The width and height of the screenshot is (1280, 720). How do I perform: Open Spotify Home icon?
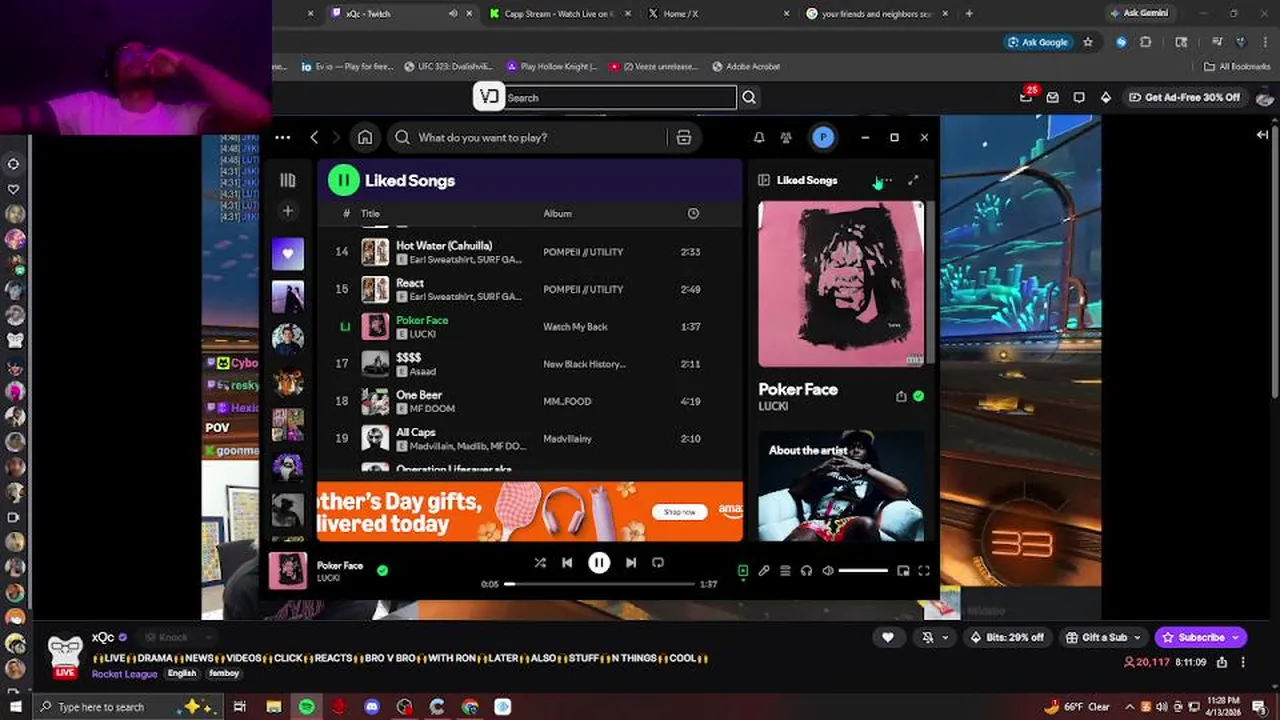point(365,137)
